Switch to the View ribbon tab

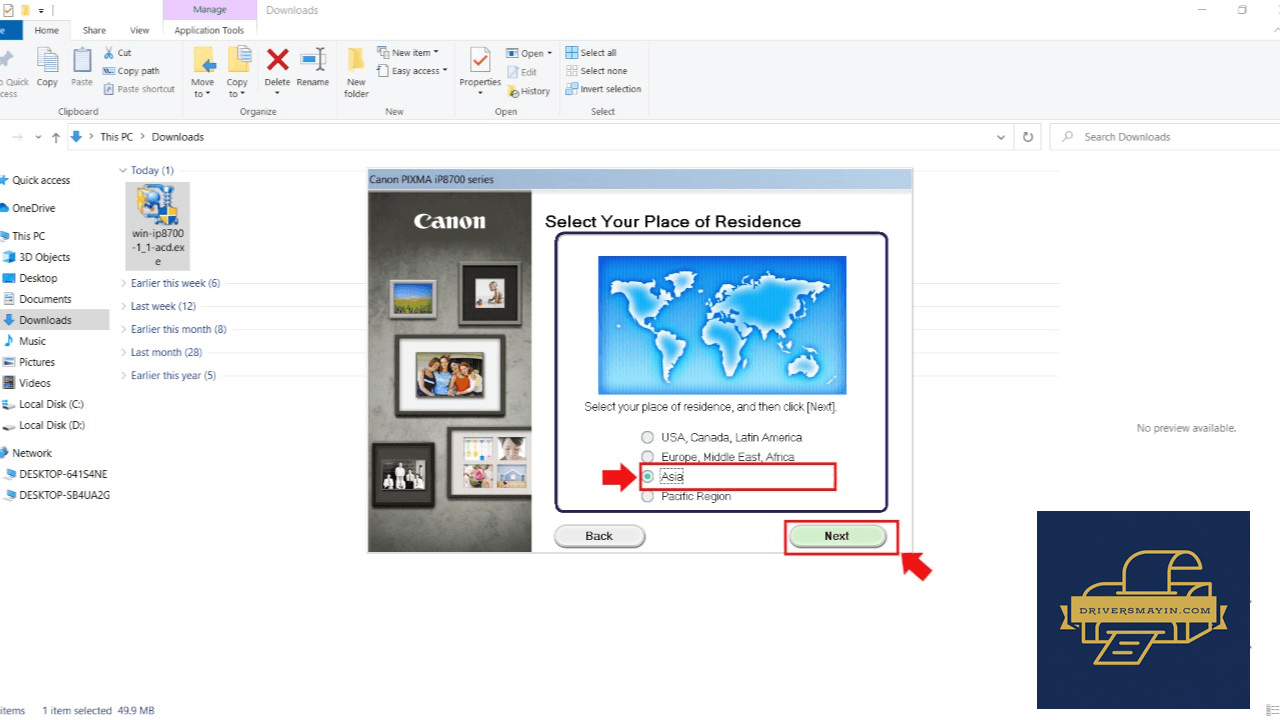click(140, 30)
